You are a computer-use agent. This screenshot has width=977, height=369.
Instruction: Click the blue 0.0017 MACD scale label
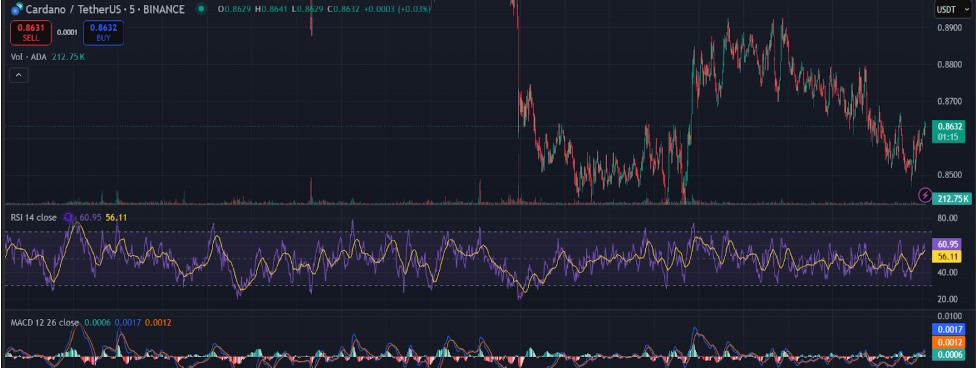coord(948,330)
